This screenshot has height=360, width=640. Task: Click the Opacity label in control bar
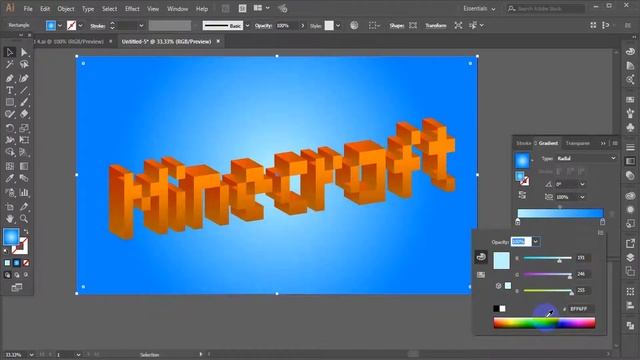click(x=263, y=26)
